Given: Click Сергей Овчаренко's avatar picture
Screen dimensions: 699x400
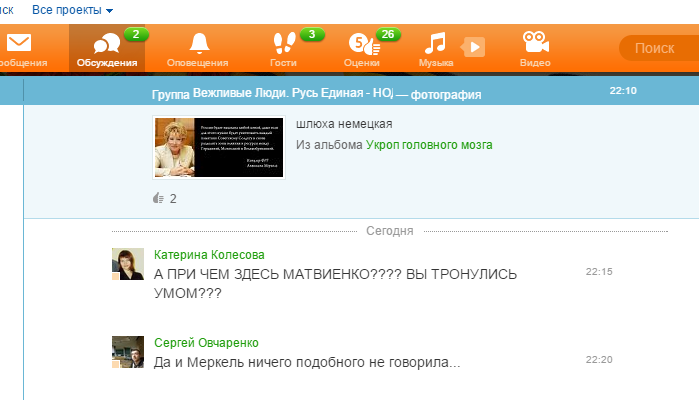Looking at the screenshot, I should point(128,351).
